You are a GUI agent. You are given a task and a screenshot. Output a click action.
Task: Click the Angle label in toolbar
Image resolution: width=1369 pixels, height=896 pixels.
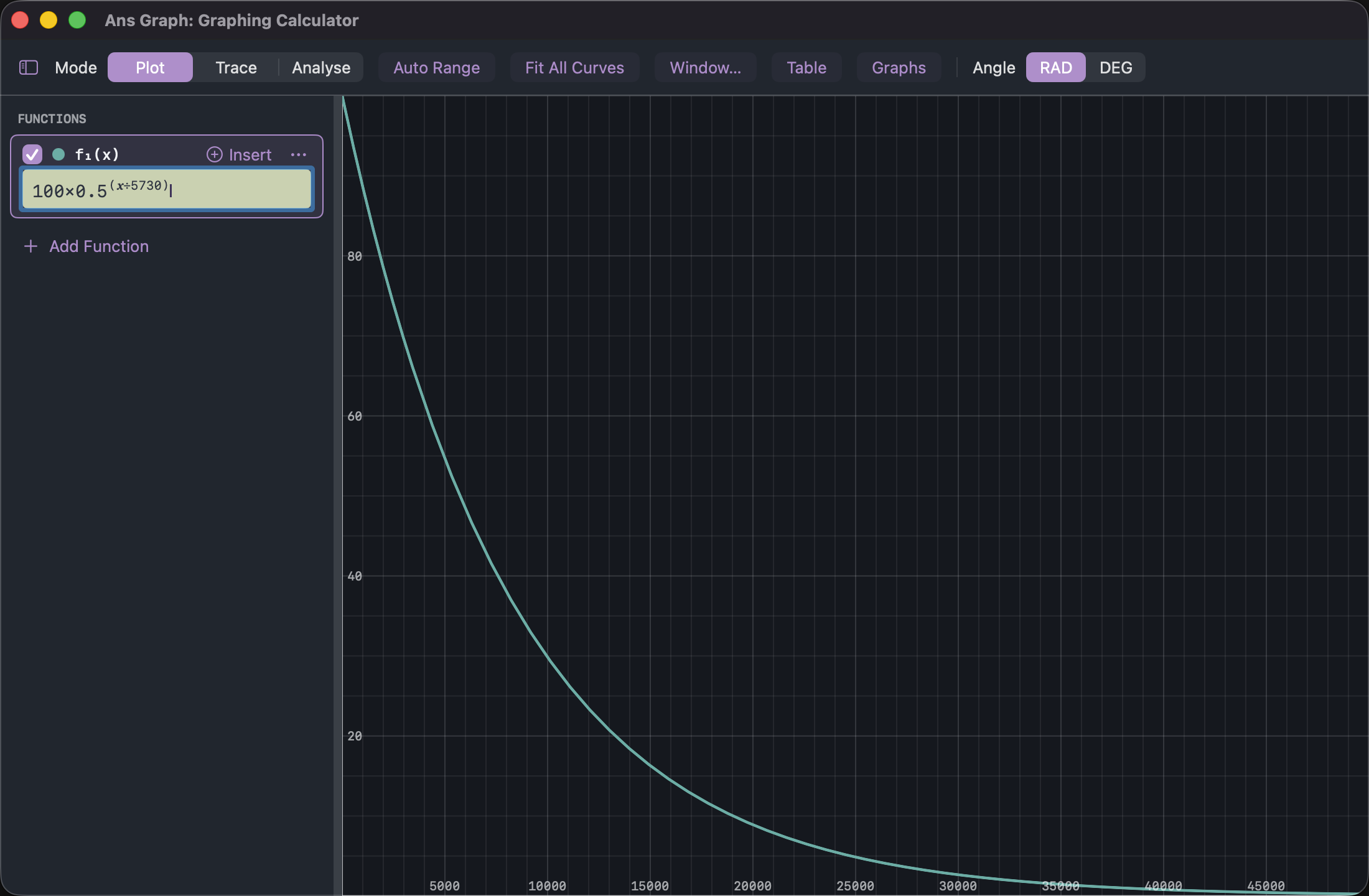[x=994, y=67]
